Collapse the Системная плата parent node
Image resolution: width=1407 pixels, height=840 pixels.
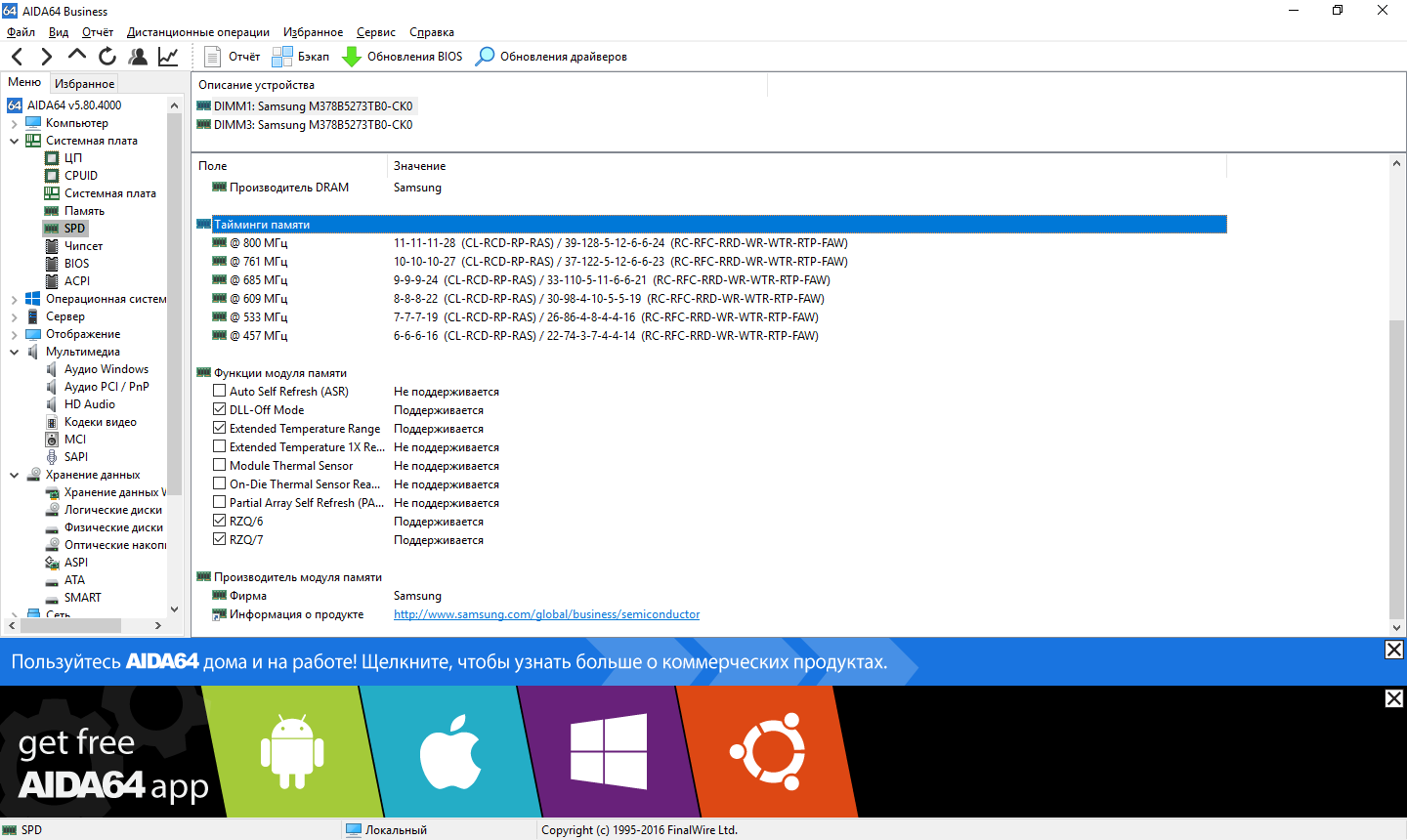pos(15,141)
